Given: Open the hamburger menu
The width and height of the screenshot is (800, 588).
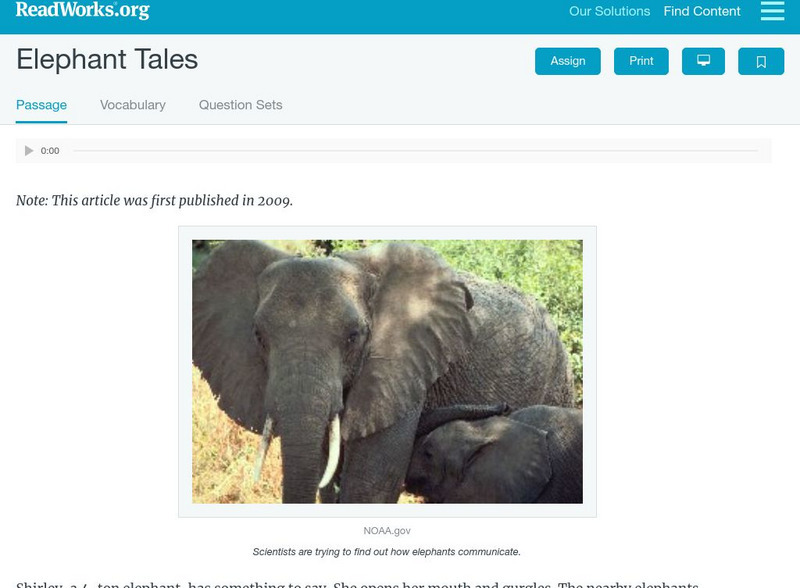Looking at the screenshot, I should tap(772, 11).
